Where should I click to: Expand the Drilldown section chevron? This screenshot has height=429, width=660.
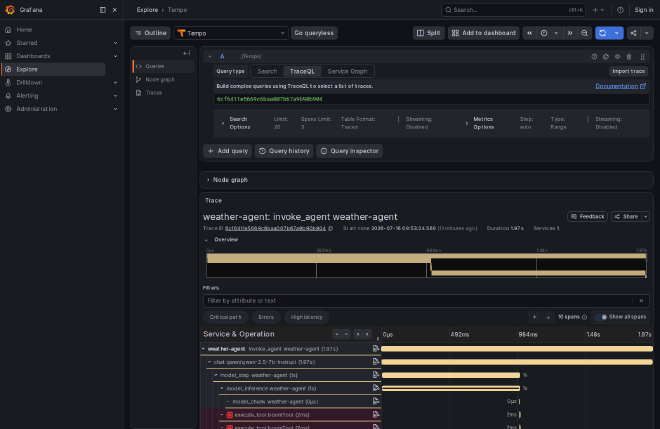tap(115, 83)
